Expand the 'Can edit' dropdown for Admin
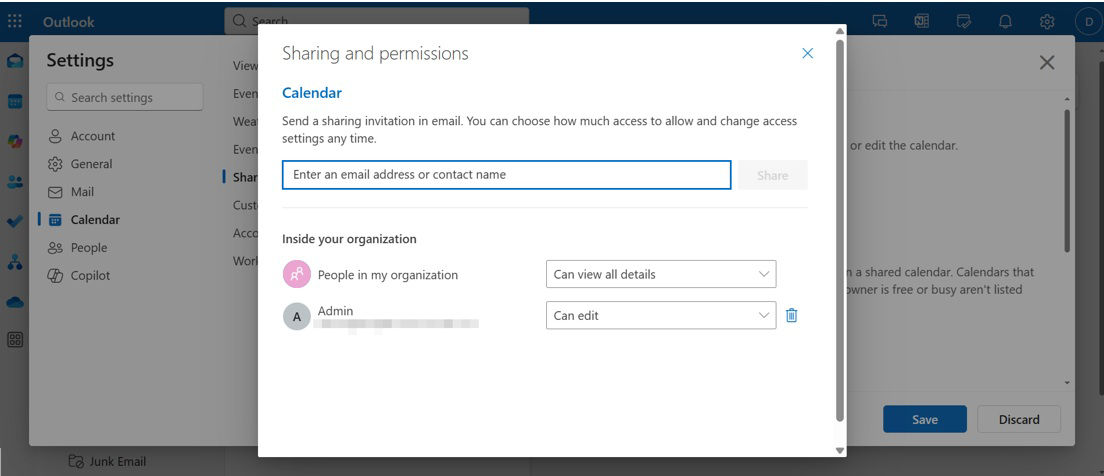 660,316
